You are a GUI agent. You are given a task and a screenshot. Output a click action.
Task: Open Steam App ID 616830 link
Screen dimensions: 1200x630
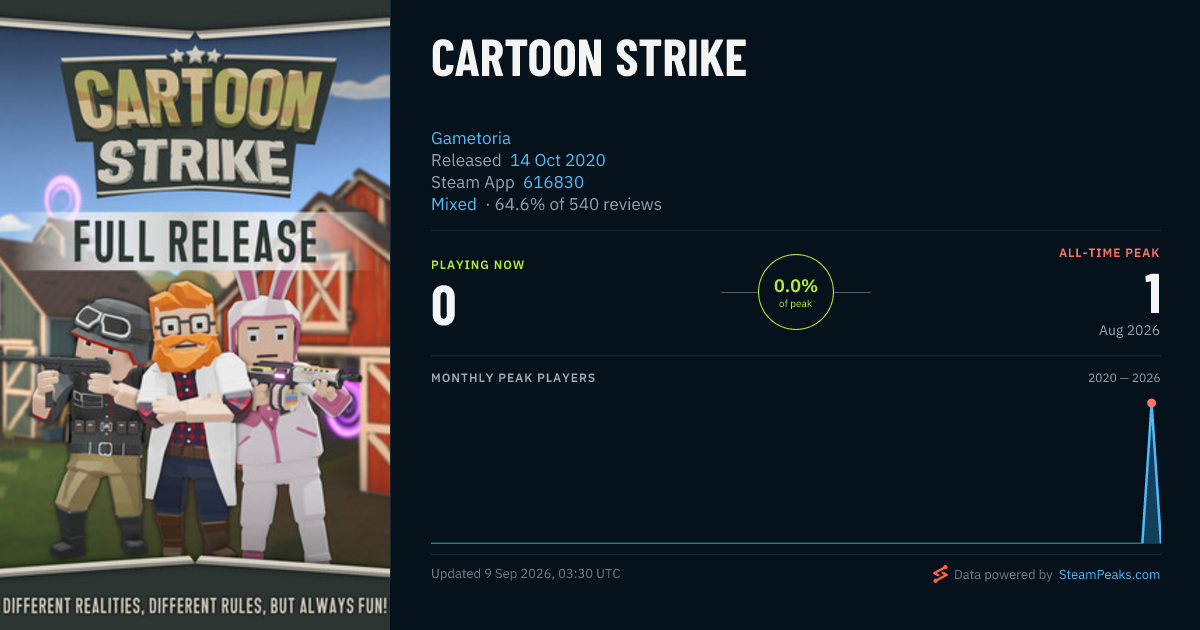(x=553, y=182)
